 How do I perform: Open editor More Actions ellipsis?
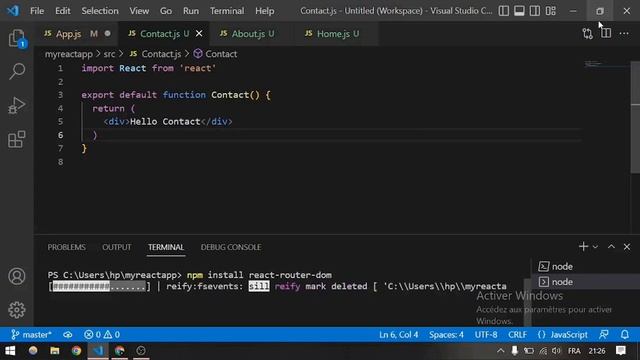624,33
